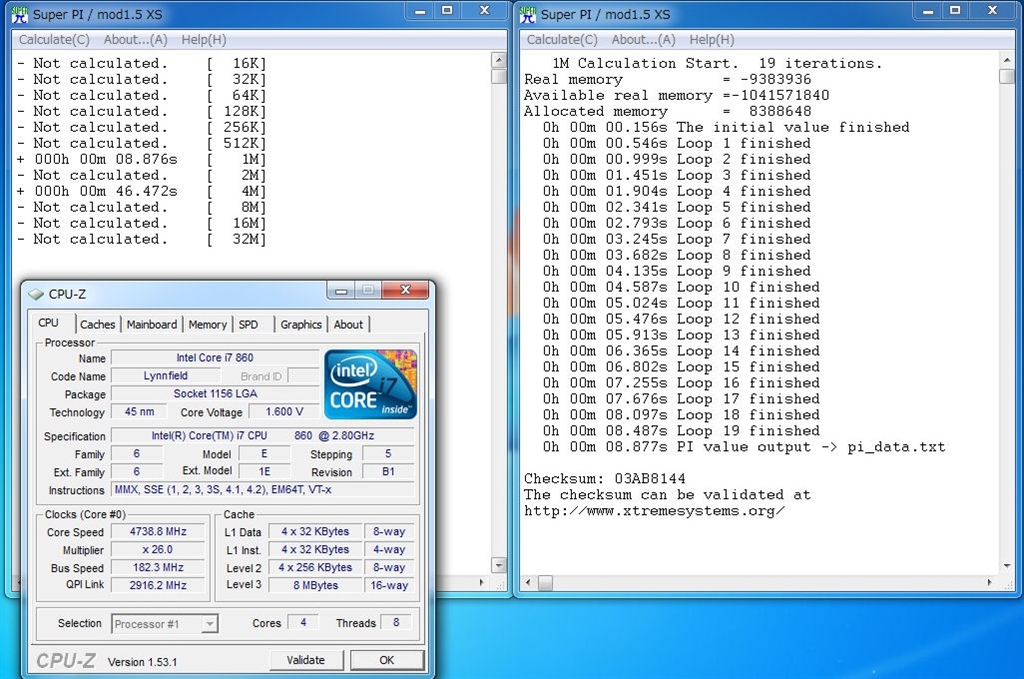The width and height of the screenshot is (1024, 679).
Task: Switch to the Mainboard tab in CPU-Z
Action: (152, 324)
